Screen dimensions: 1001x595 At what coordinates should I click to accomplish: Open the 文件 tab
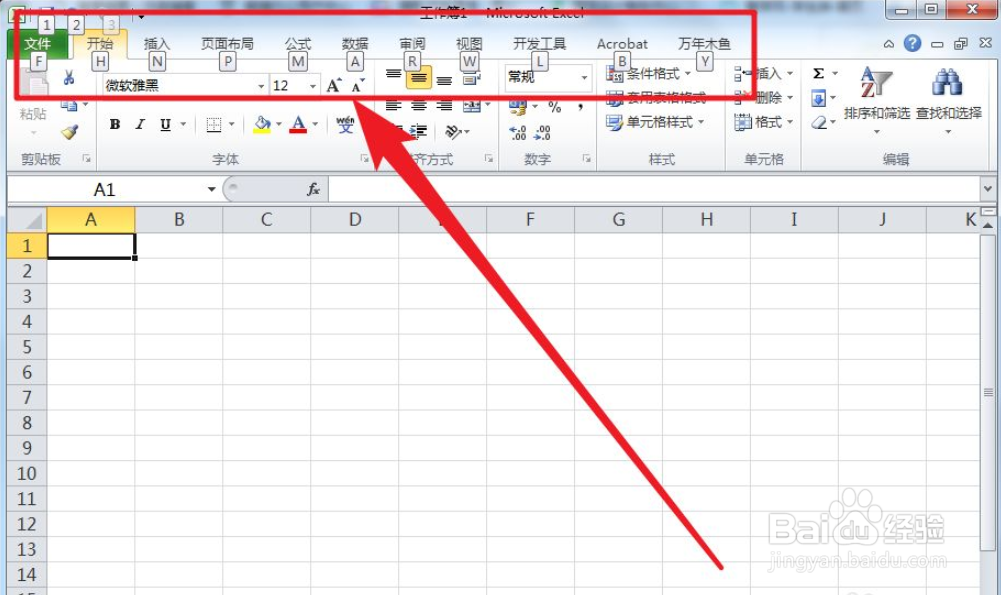coord(38,43)
